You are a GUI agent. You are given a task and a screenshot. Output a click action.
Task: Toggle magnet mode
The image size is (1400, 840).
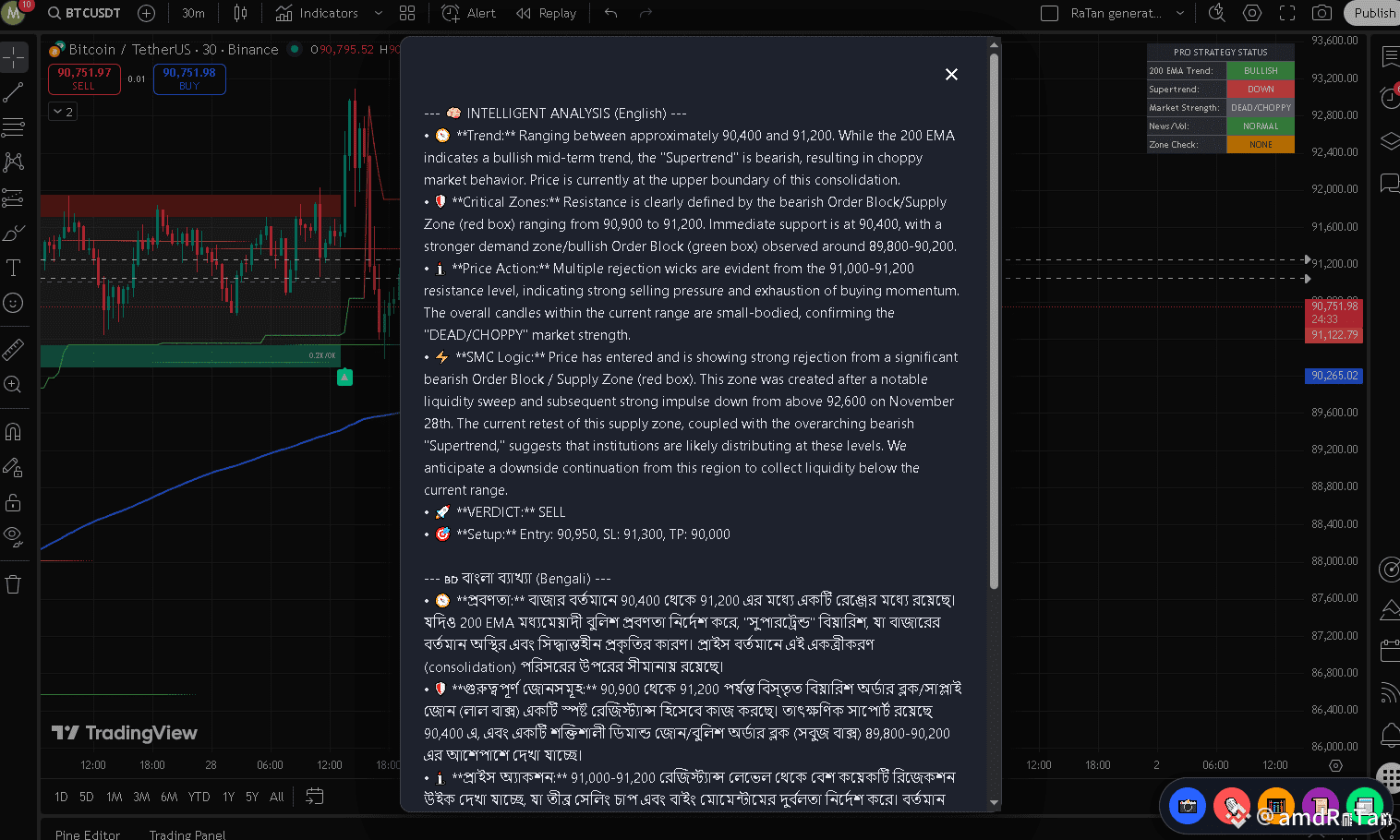point(14,432)
